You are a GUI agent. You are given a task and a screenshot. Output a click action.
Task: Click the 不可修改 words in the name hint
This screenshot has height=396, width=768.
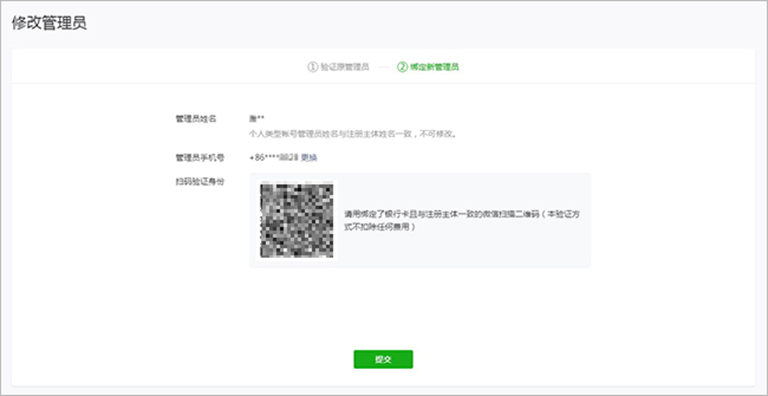[435, 133]
